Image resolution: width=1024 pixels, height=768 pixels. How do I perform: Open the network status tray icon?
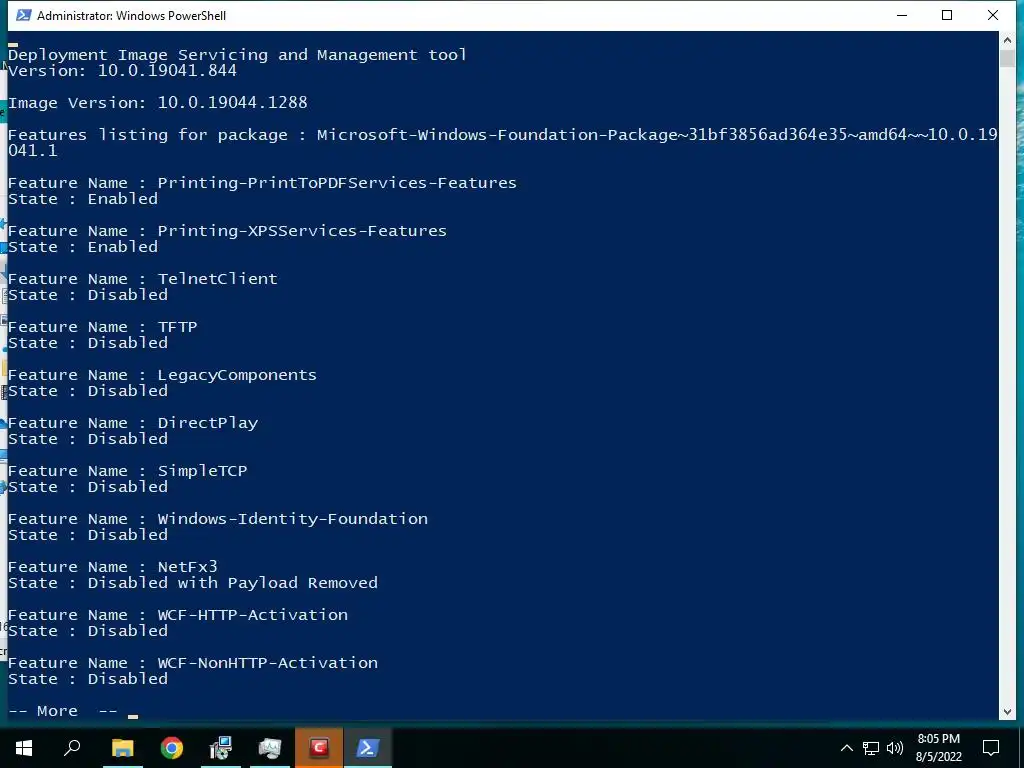[x=871, y=748]
